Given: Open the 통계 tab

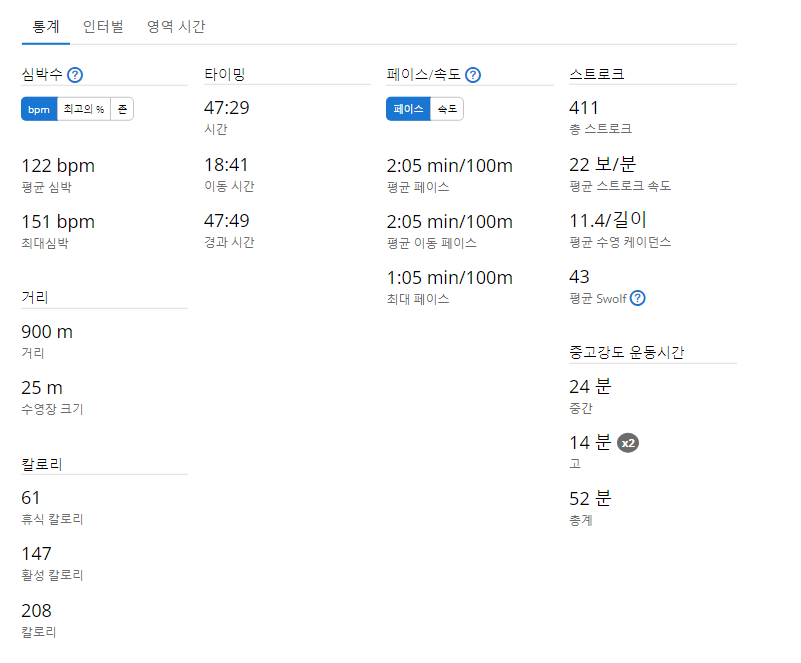Looking at the screenshot, I should tap(45, 27).
